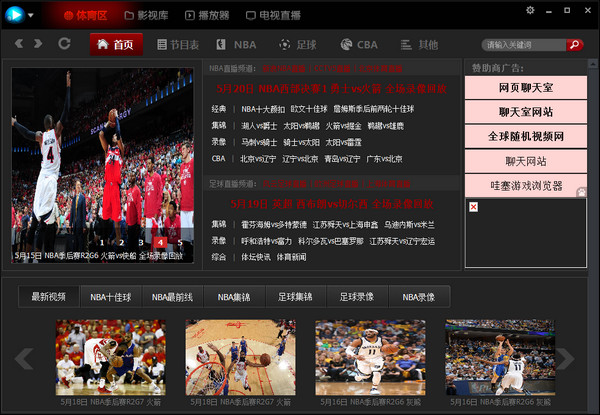Open the 欧洲足球直播 channel link
The image size is (600, 415).
point(336,184)
